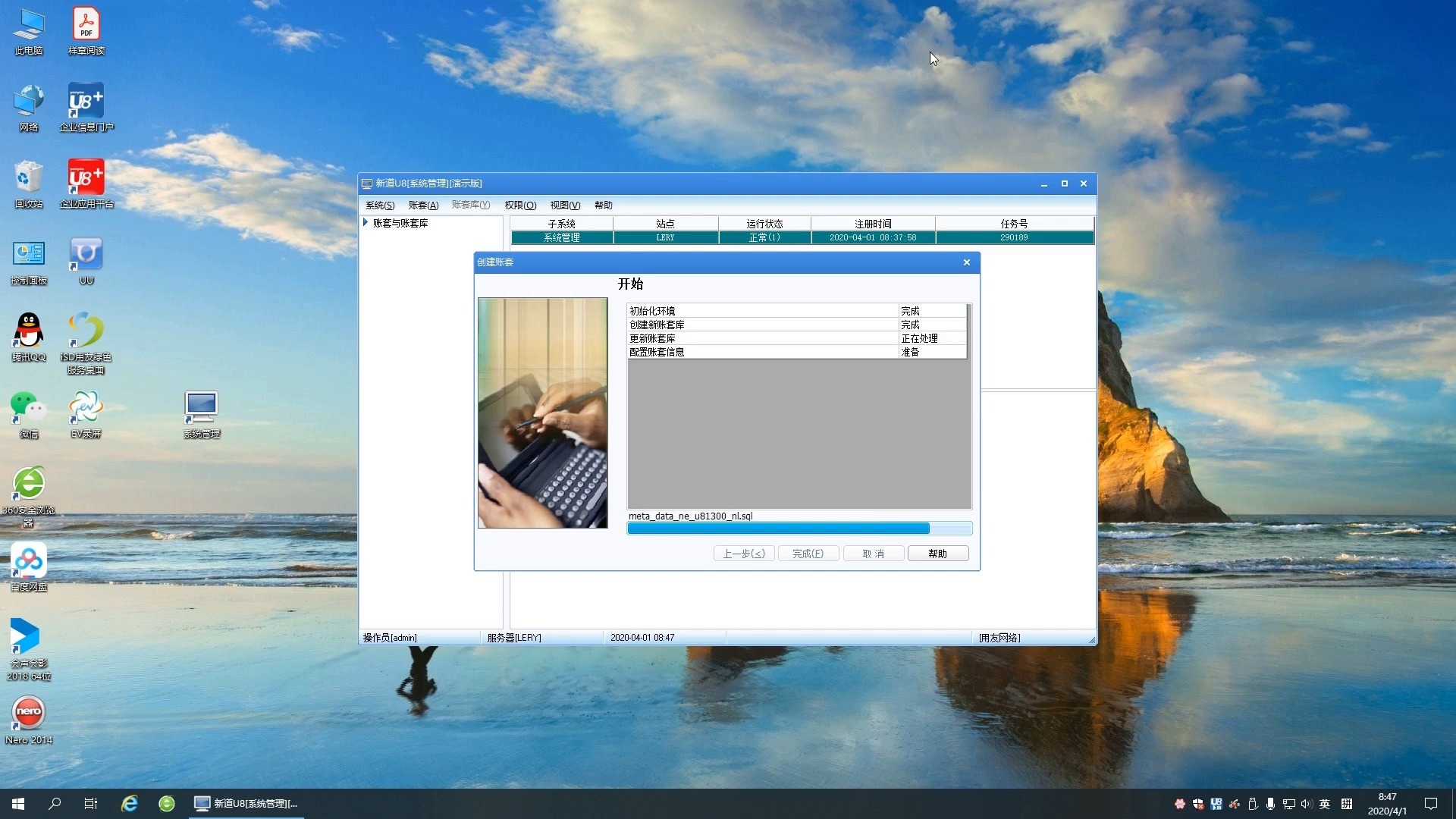The height and width of the screenshot is (819, 1456).
Task: Click the 注册时间 column header
Action: point(873,224)
